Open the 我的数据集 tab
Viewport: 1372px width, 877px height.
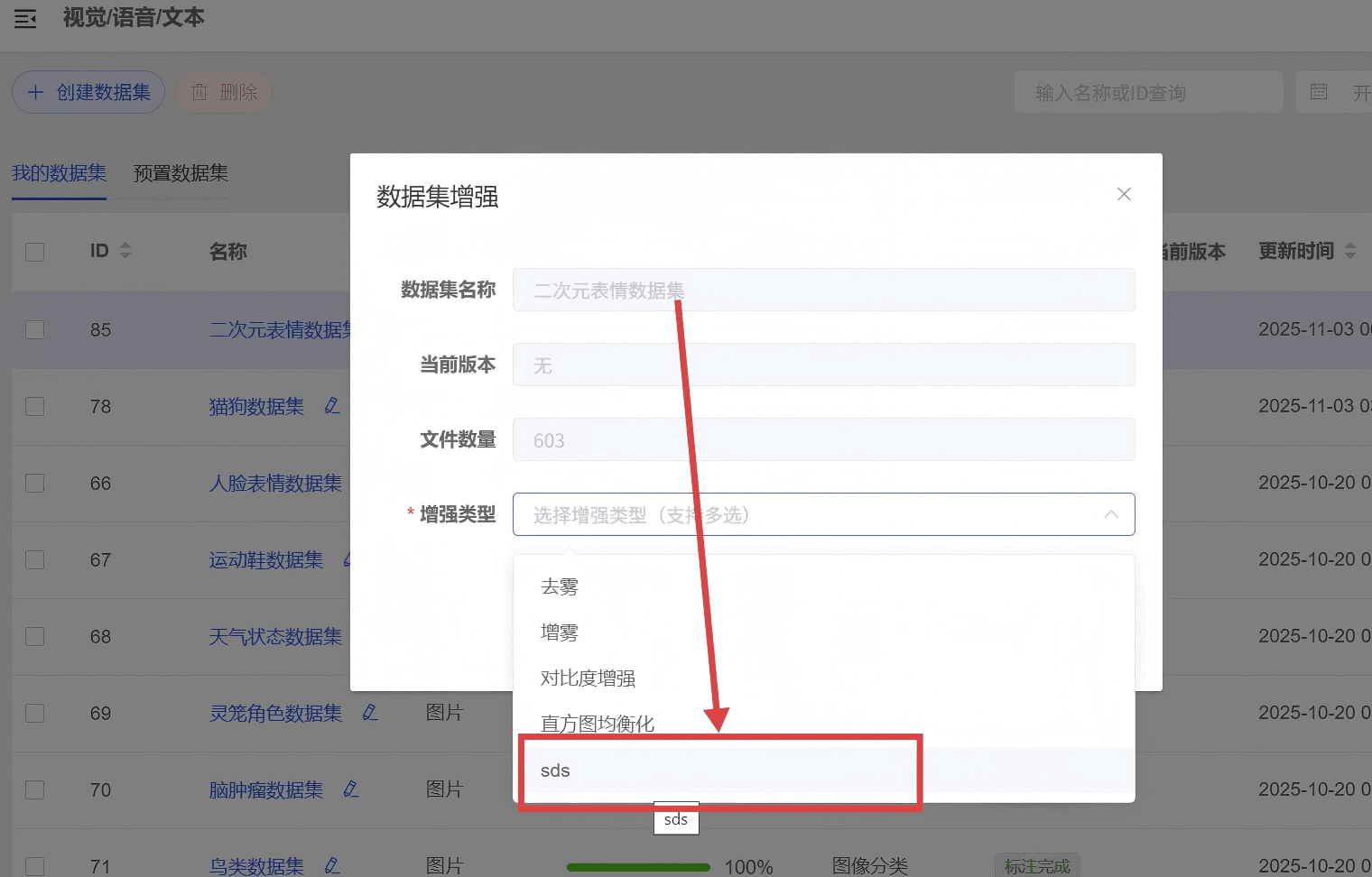coord(59,173)
